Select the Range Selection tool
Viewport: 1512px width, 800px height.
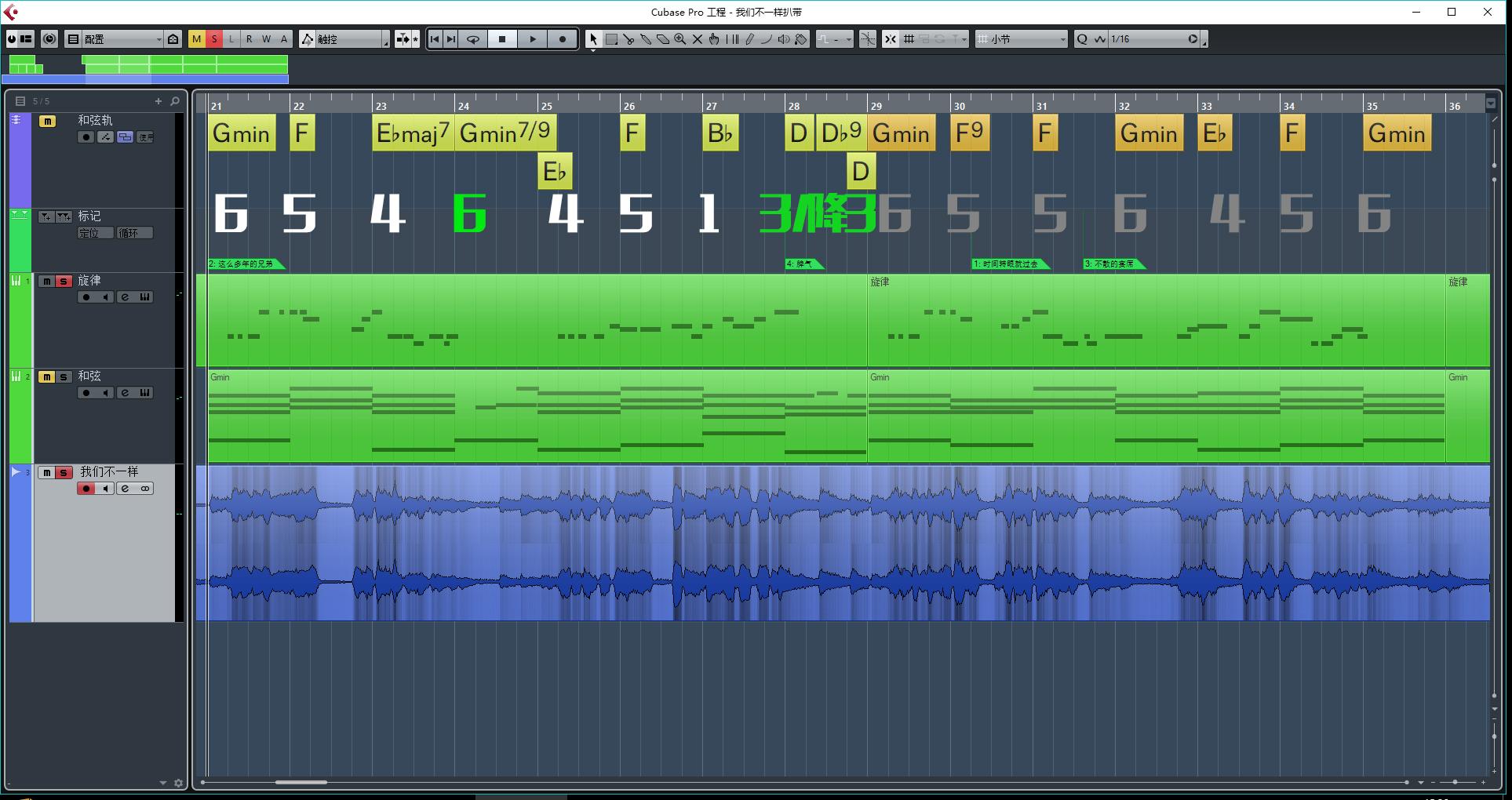point(611,38)
